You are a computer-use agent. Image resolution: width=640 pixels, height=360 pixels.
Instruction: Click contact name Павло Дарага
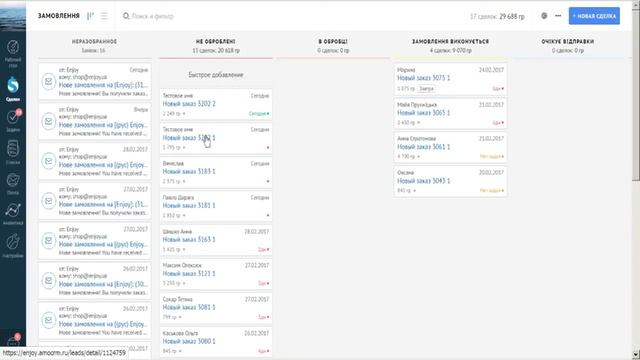(178, 198)
